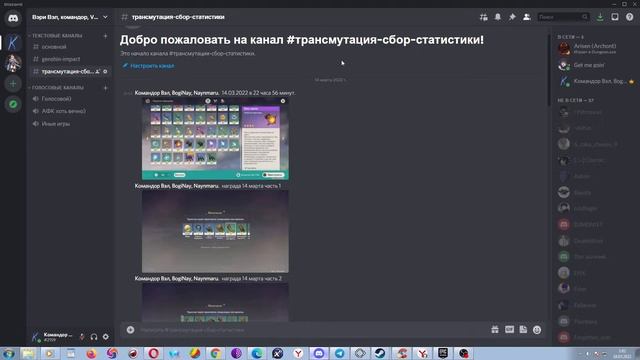Toggle the member list icon
Screen dimensions: 640x360
coord(527,17)
